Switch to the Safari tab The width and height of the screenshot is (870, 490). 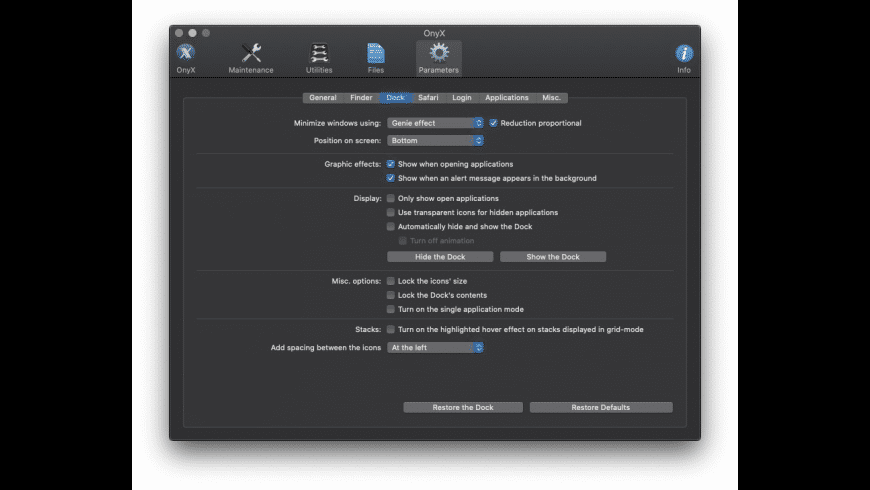(x=428, y=98)
